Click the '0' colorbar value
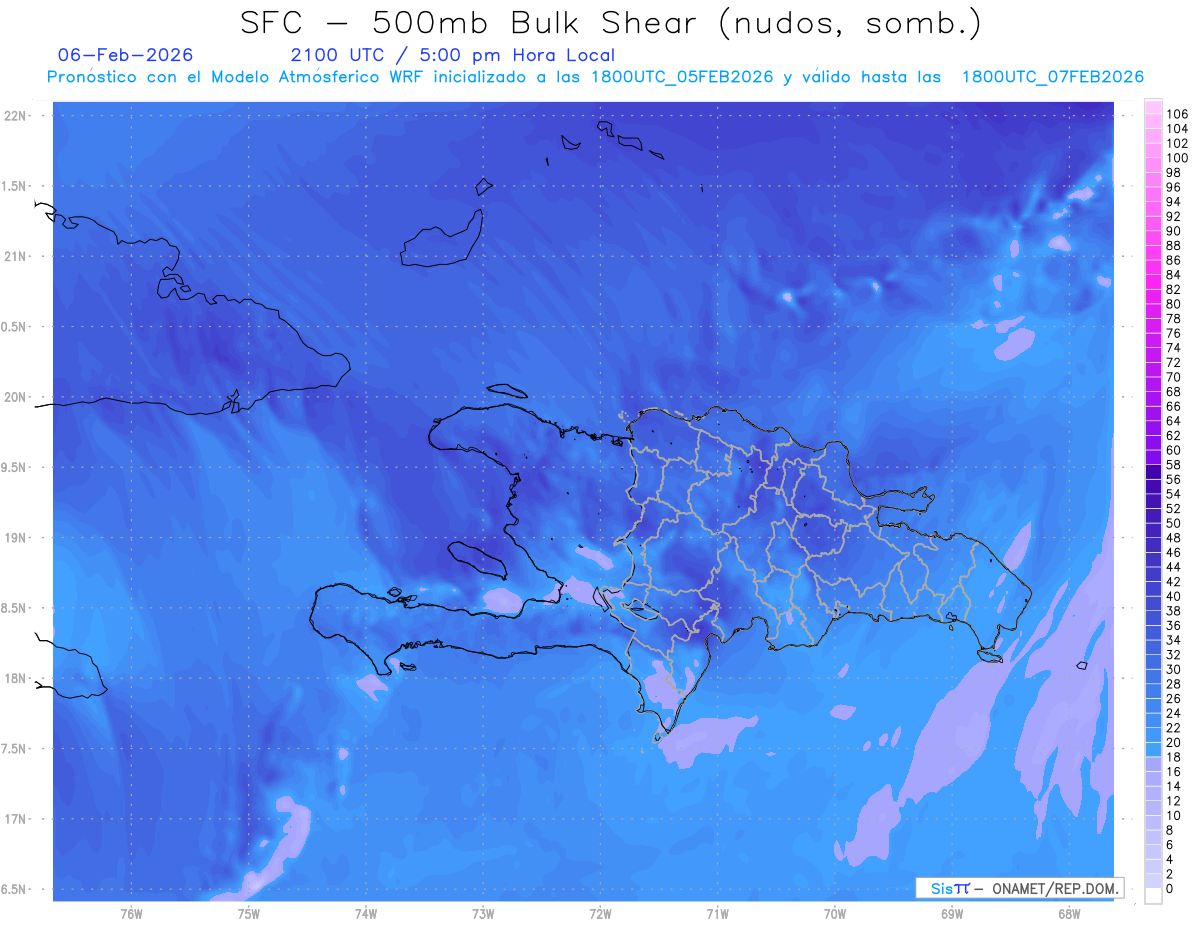This screenshot has height=927, width=1200. pyautogui.click(x=1170, y=889)
